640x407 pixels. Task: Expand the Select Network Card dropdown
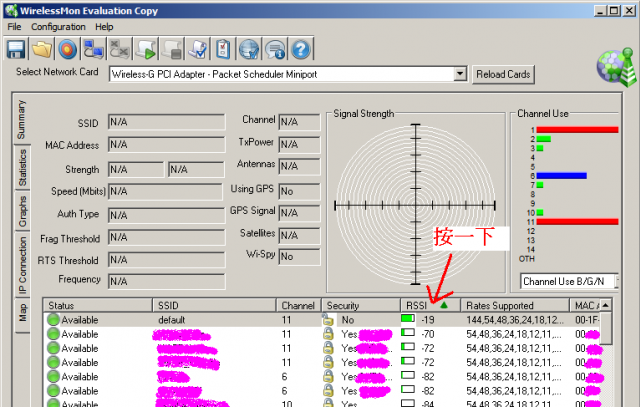point(460,74)
